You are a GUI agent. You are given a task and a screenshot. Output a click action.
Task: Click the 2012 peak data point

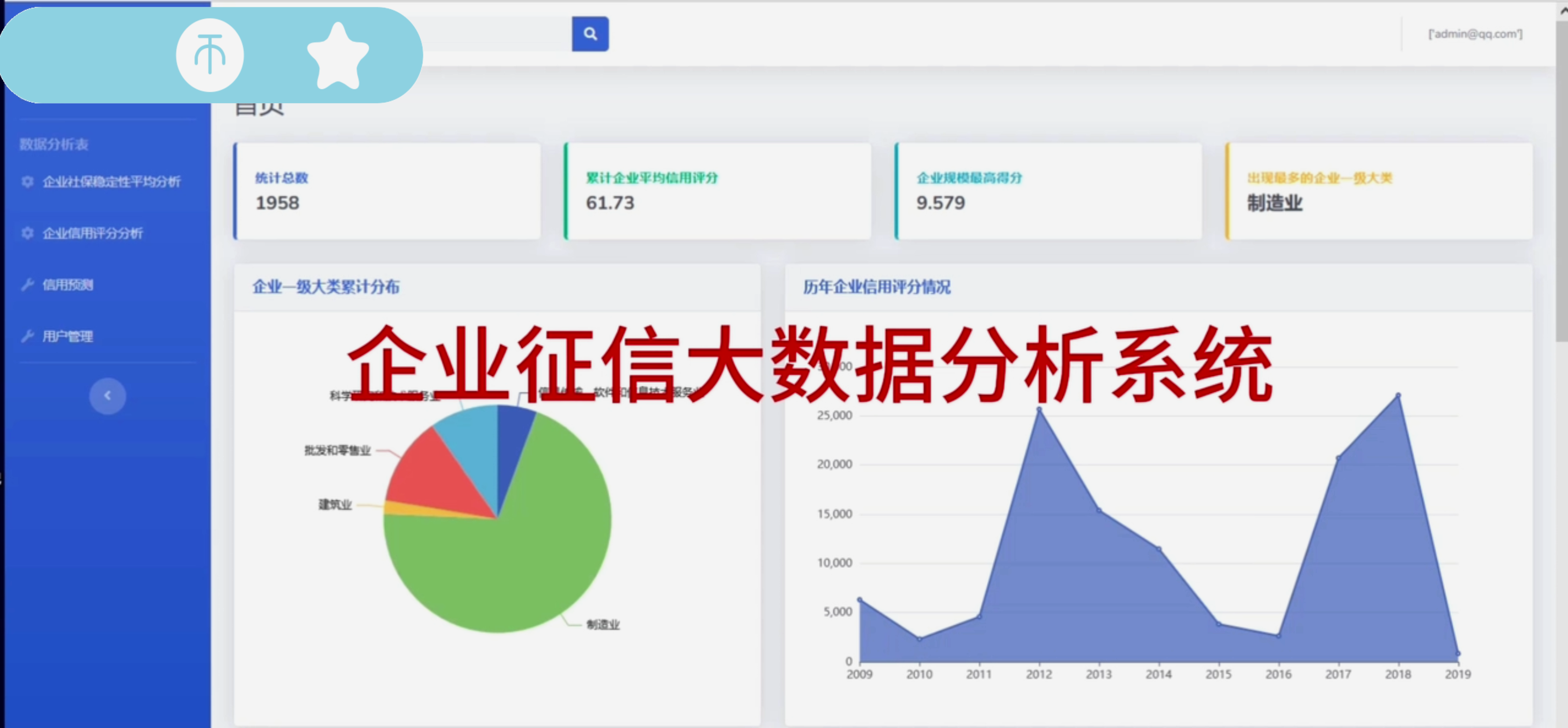(1039, 409)
